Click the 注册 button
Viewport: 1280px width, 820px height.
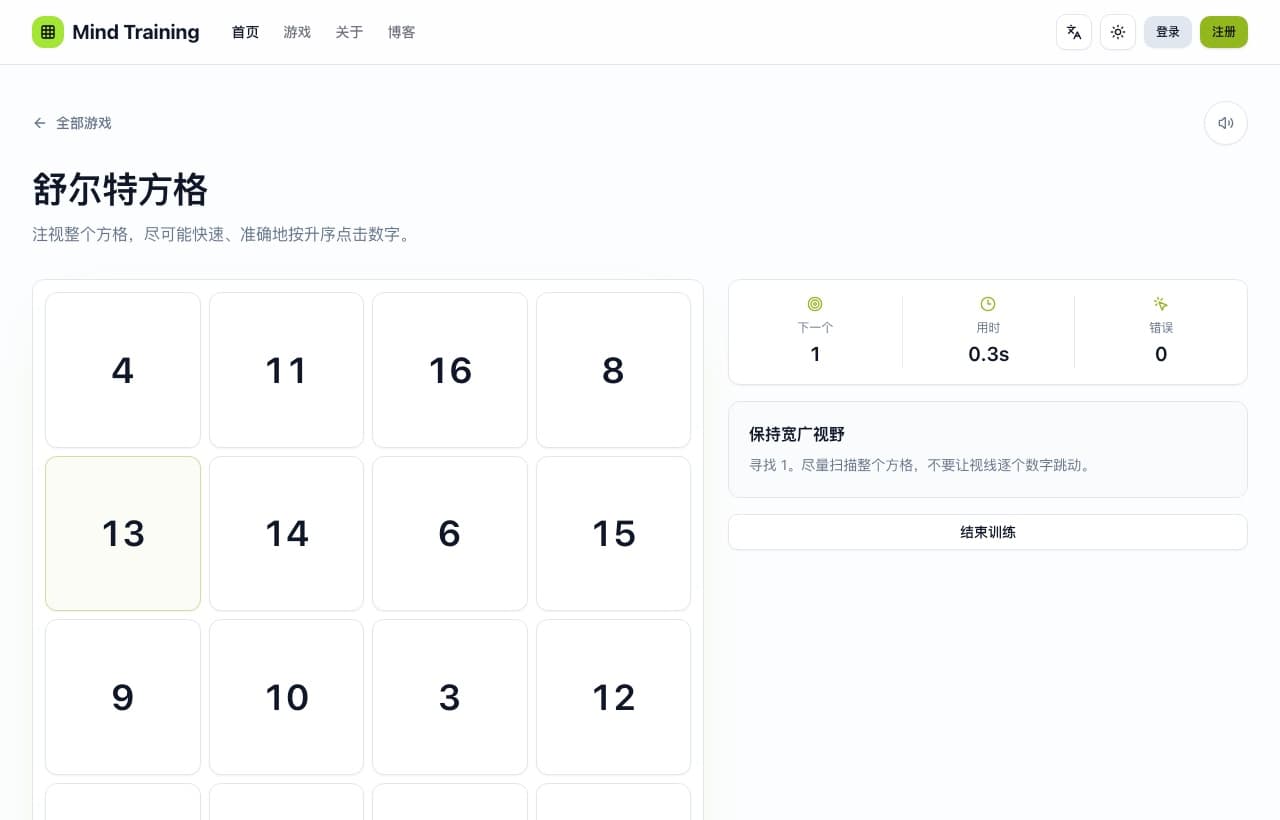pos(1224,32)
